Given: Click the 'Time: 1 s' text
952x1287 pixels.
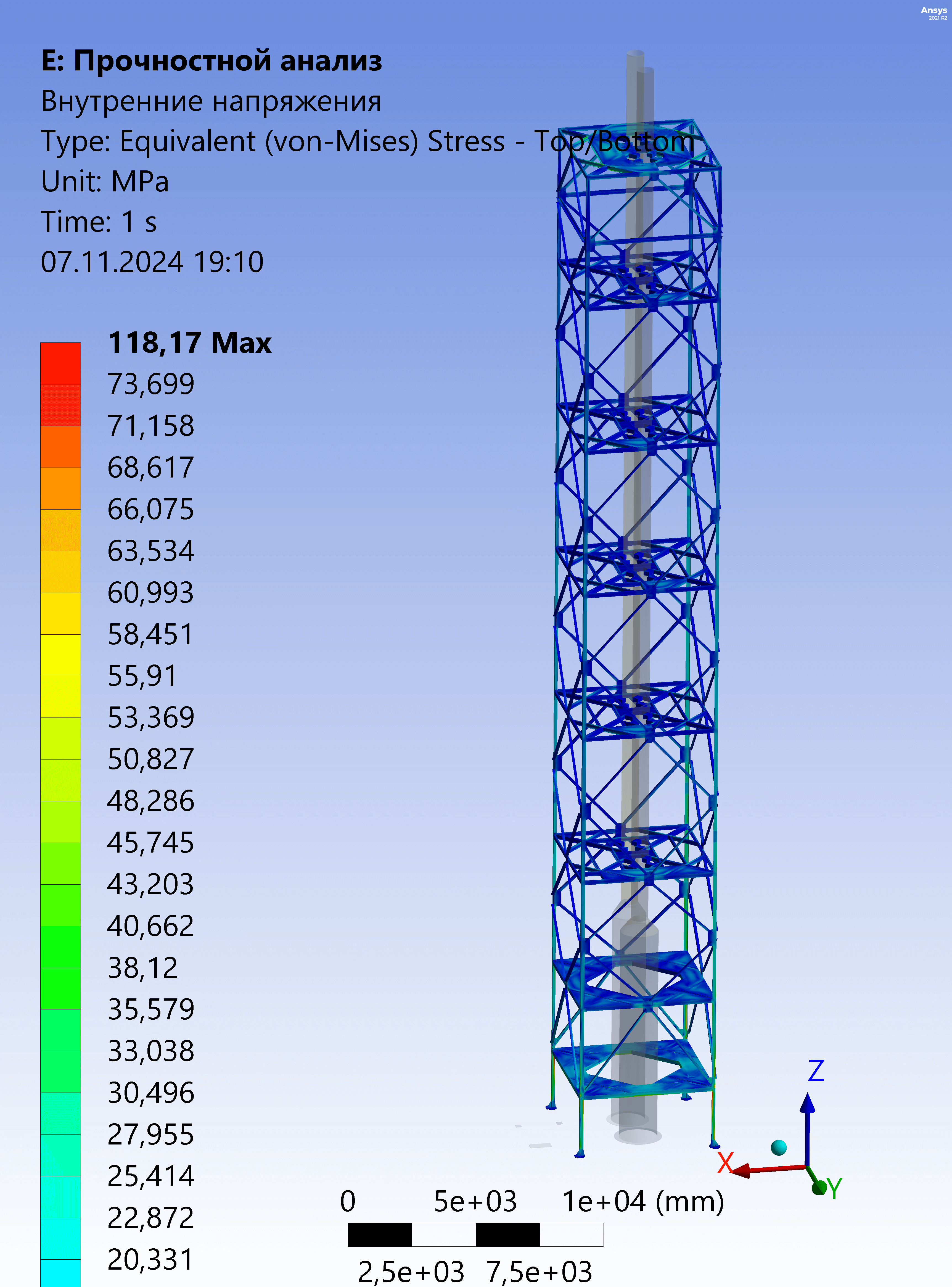Looking at the screenshot, I should point(99,222).
